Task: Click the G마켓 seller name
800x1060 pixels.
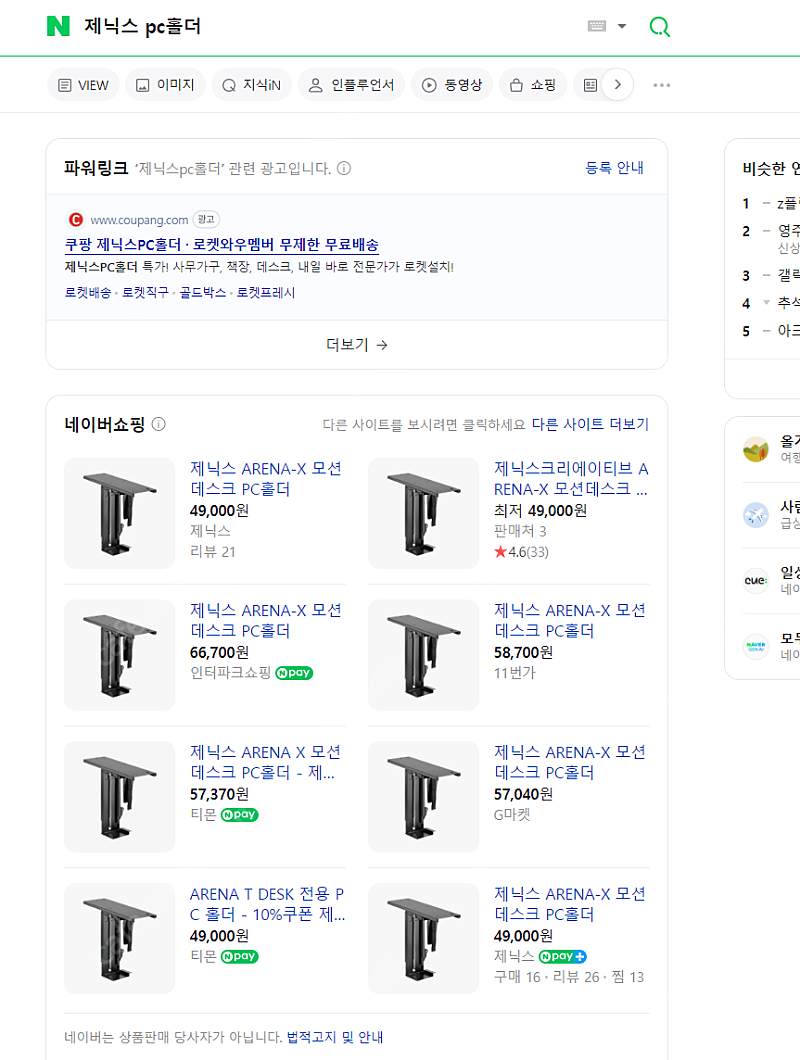Action: (512, 815)
